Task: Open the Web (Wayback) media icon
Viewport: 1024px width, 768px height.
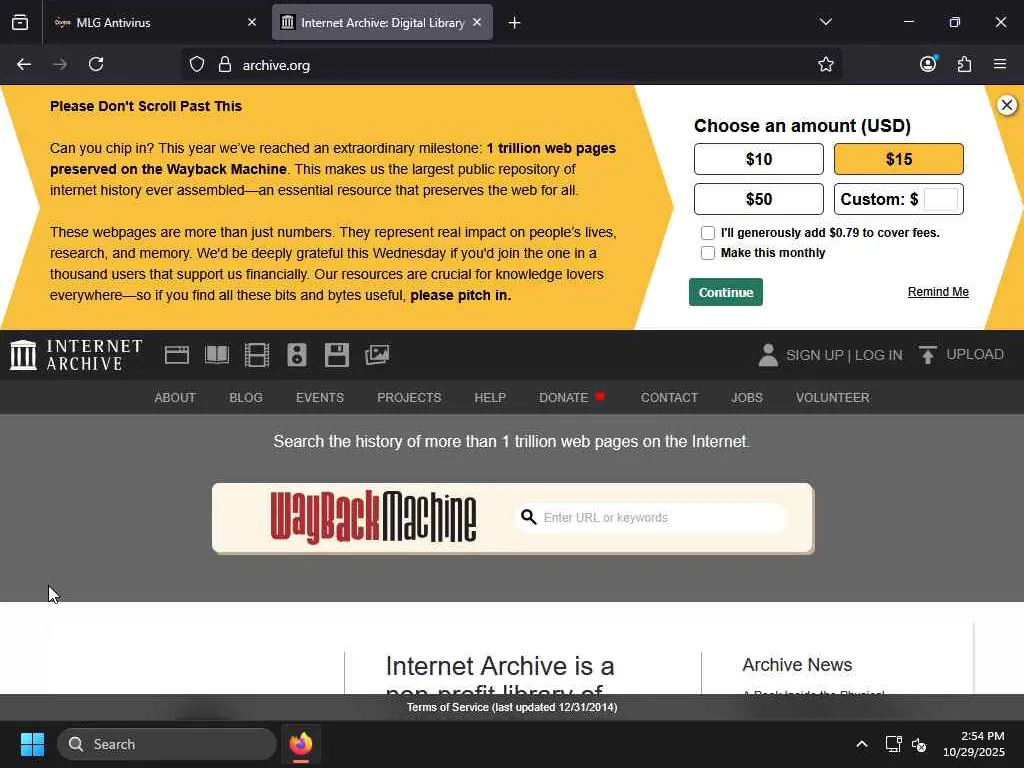Action: 176,355
